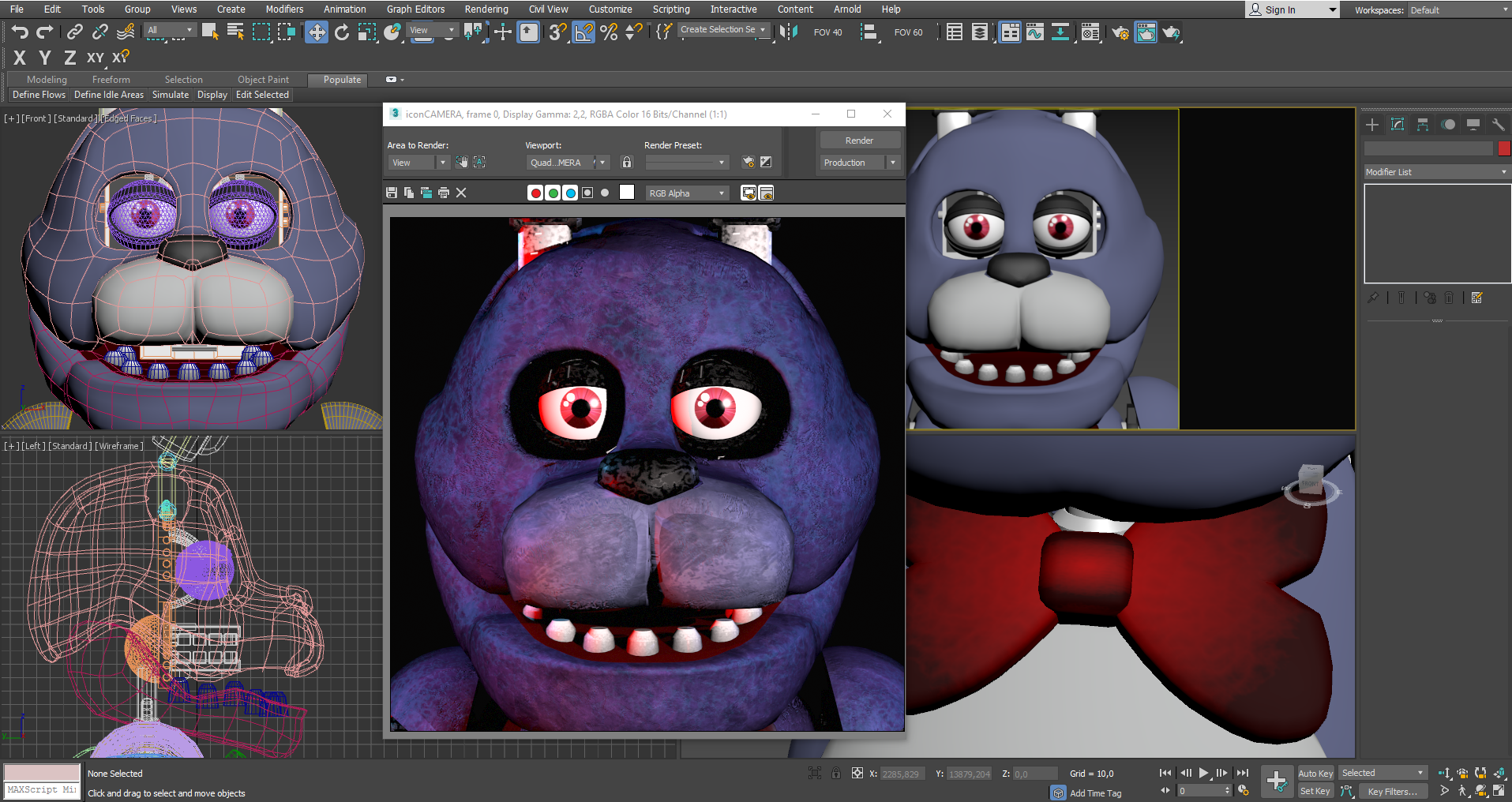1512x802 pixels.
Task: Click the red object color swatch
Action: 1504,148
